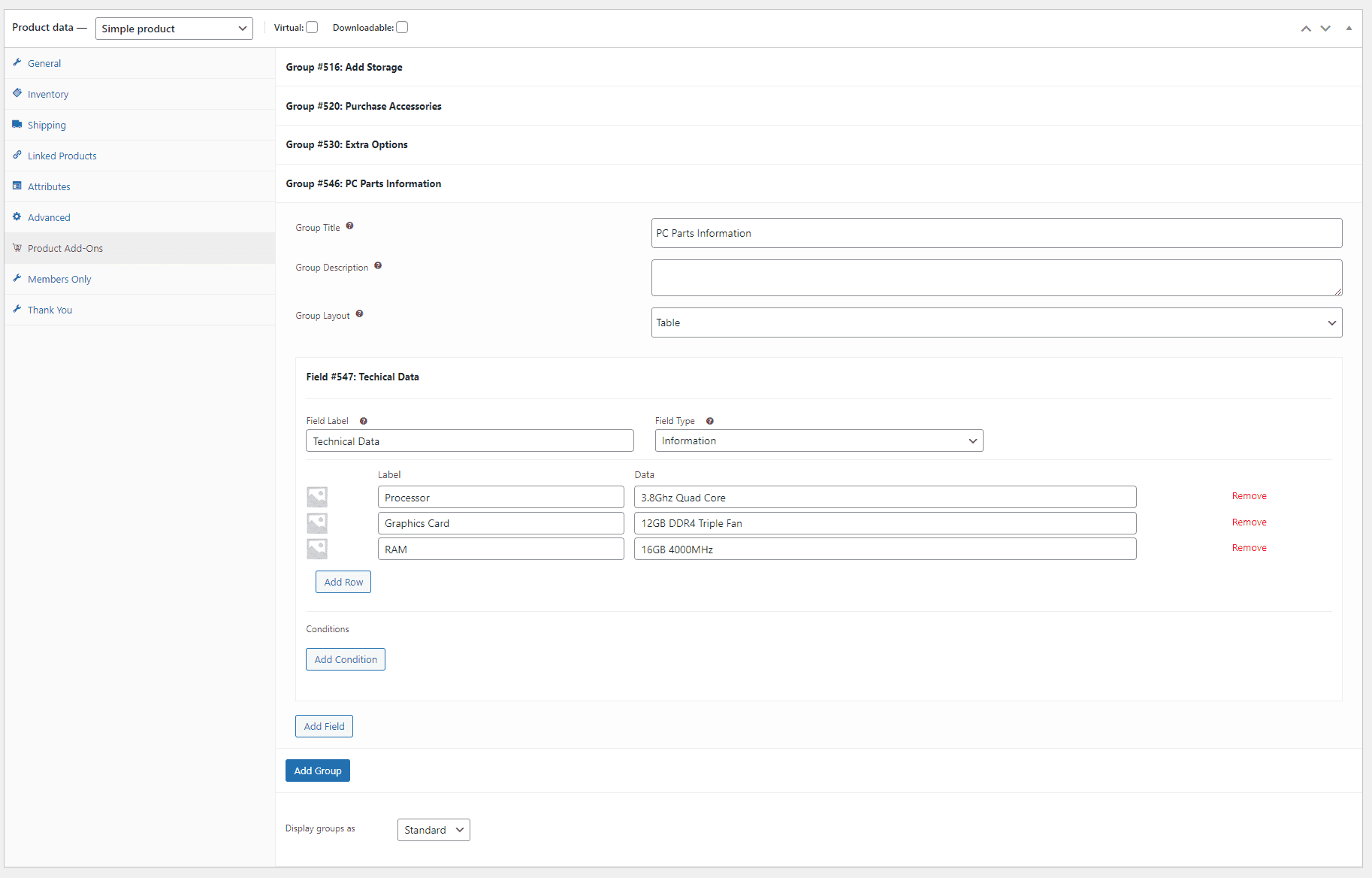Click the Inventory tab tag icon
Viewport: 1372px width, 878px height.
coord(17,93)
